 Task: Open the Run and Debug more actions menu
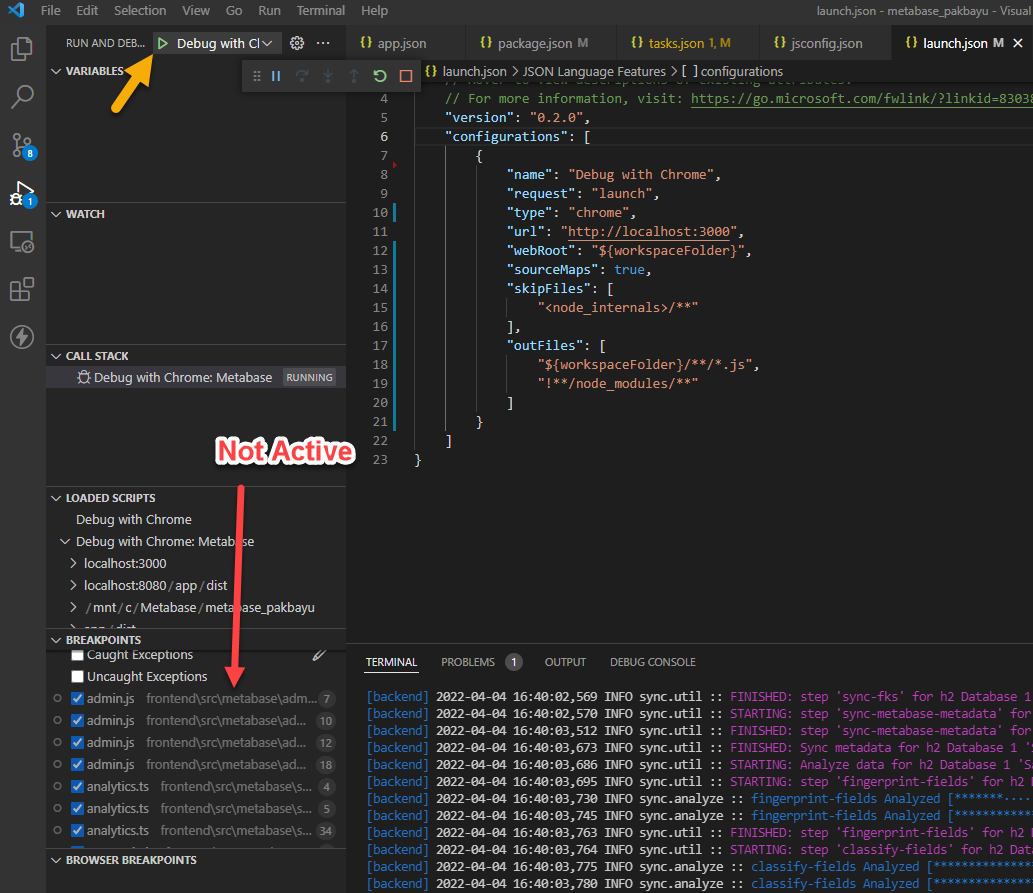323,43
